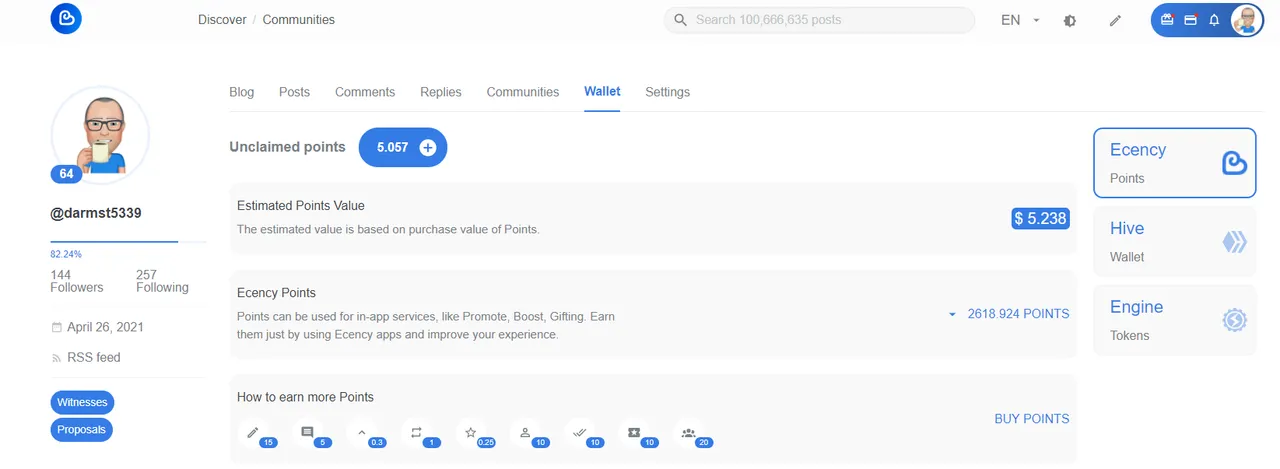Open notifications bell icon
1280x469 pixels.
click(1214, 20)
